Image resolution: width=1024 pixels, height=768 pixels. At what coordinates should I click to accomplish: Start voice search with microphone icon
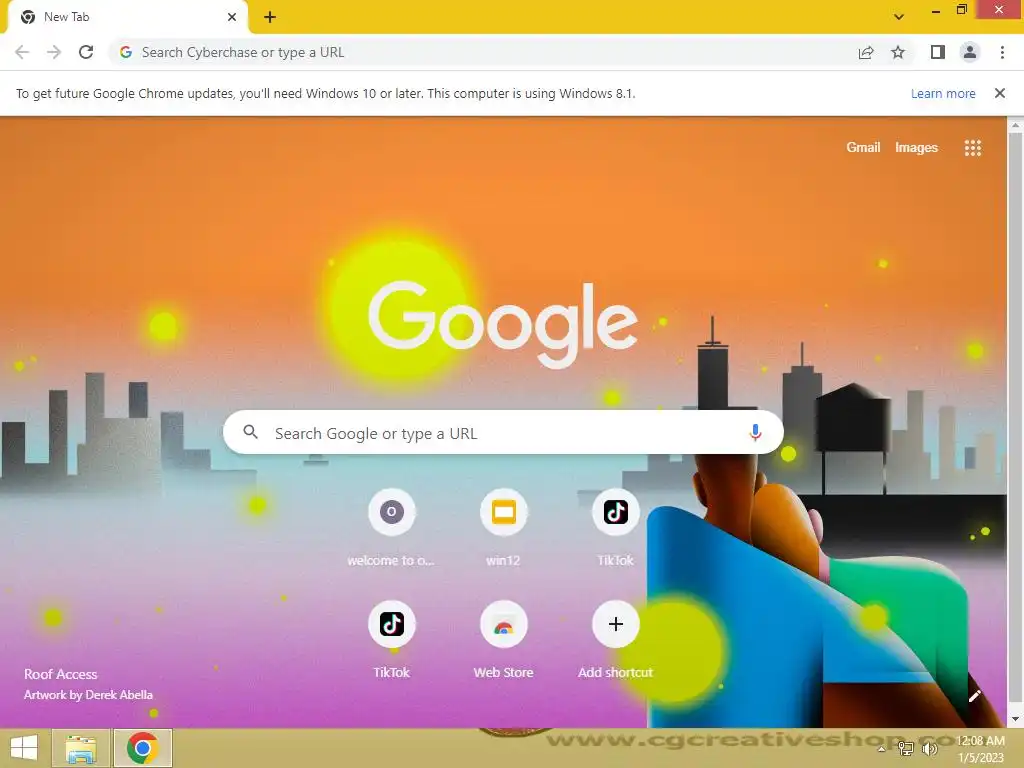click(755, 432)
